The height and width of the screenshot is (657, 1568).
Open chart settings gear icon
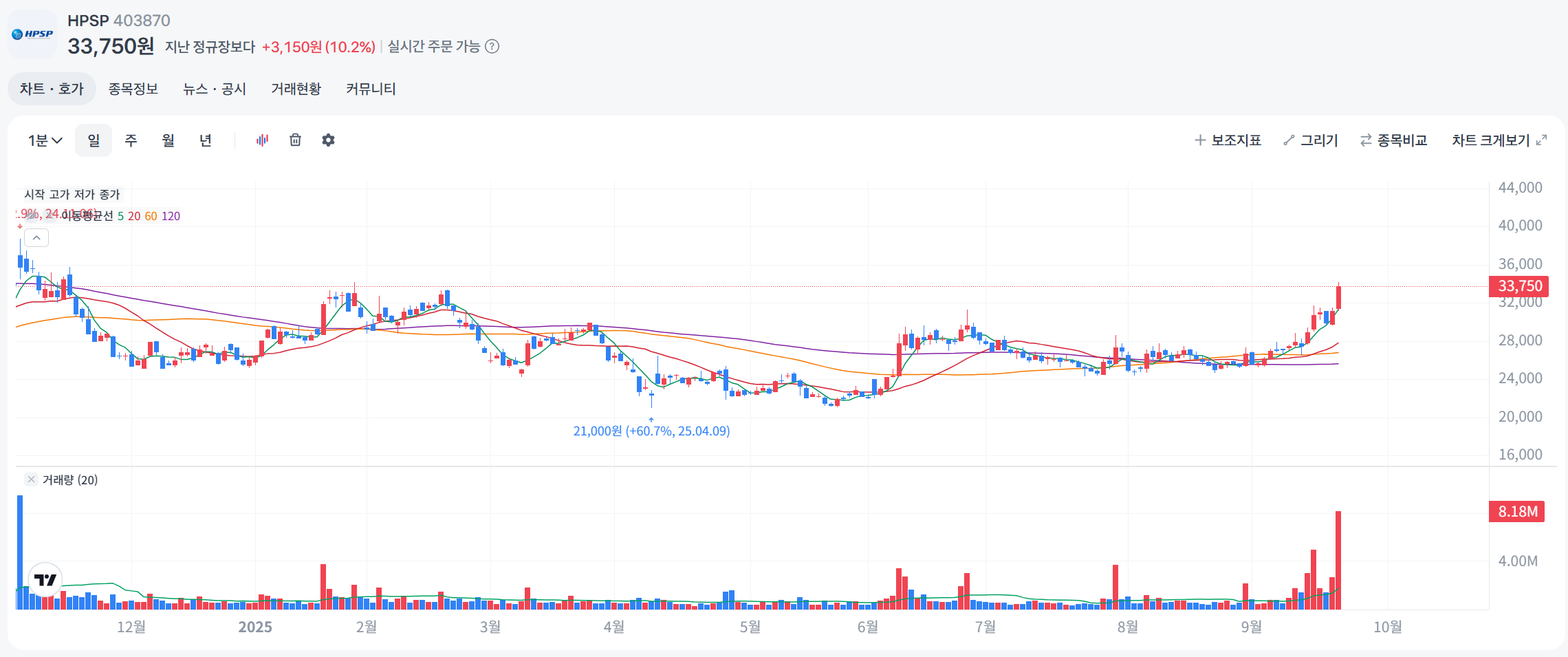click(328, 140)
